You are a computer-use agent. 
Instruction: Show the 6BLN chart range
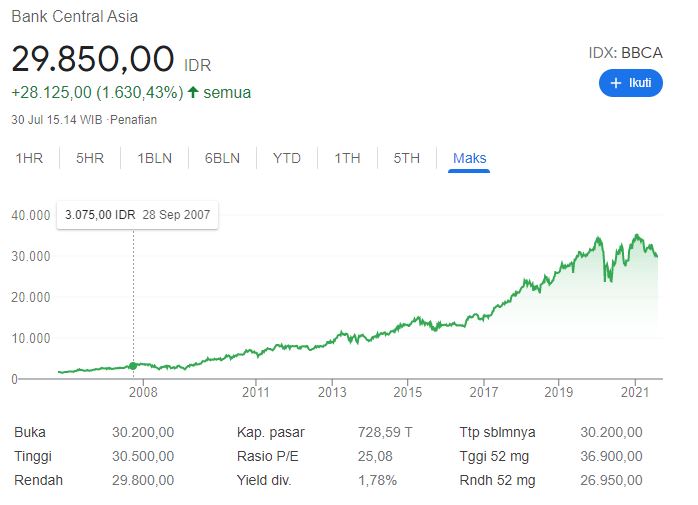221,158
